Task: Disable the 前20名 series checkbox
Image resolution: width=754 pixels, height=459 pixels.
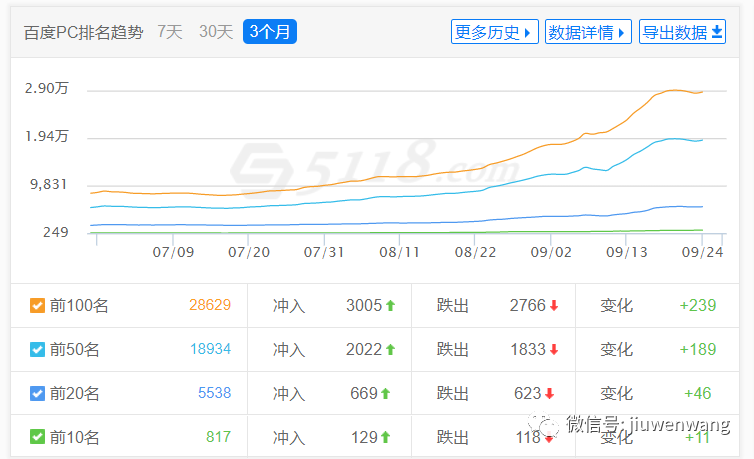Action: pyautogui.click(x=38, y=393)
